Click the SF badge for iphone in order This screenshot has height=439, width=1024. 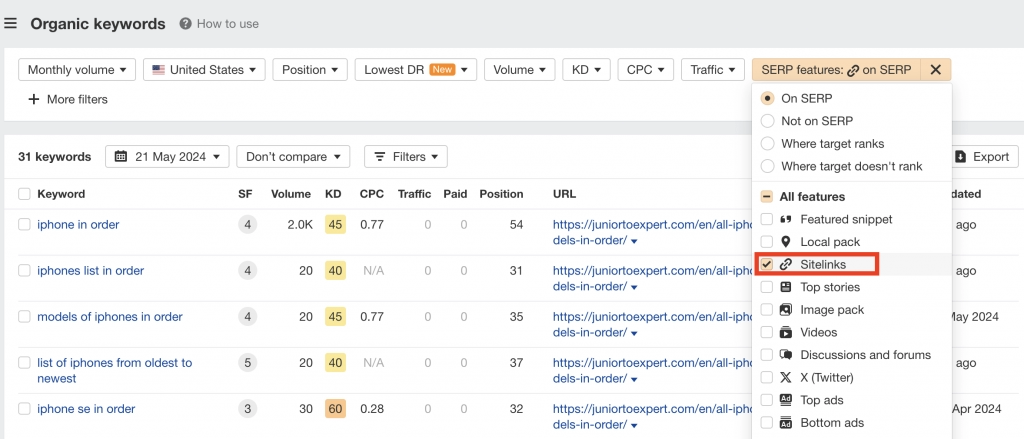[x=246, y=225]
